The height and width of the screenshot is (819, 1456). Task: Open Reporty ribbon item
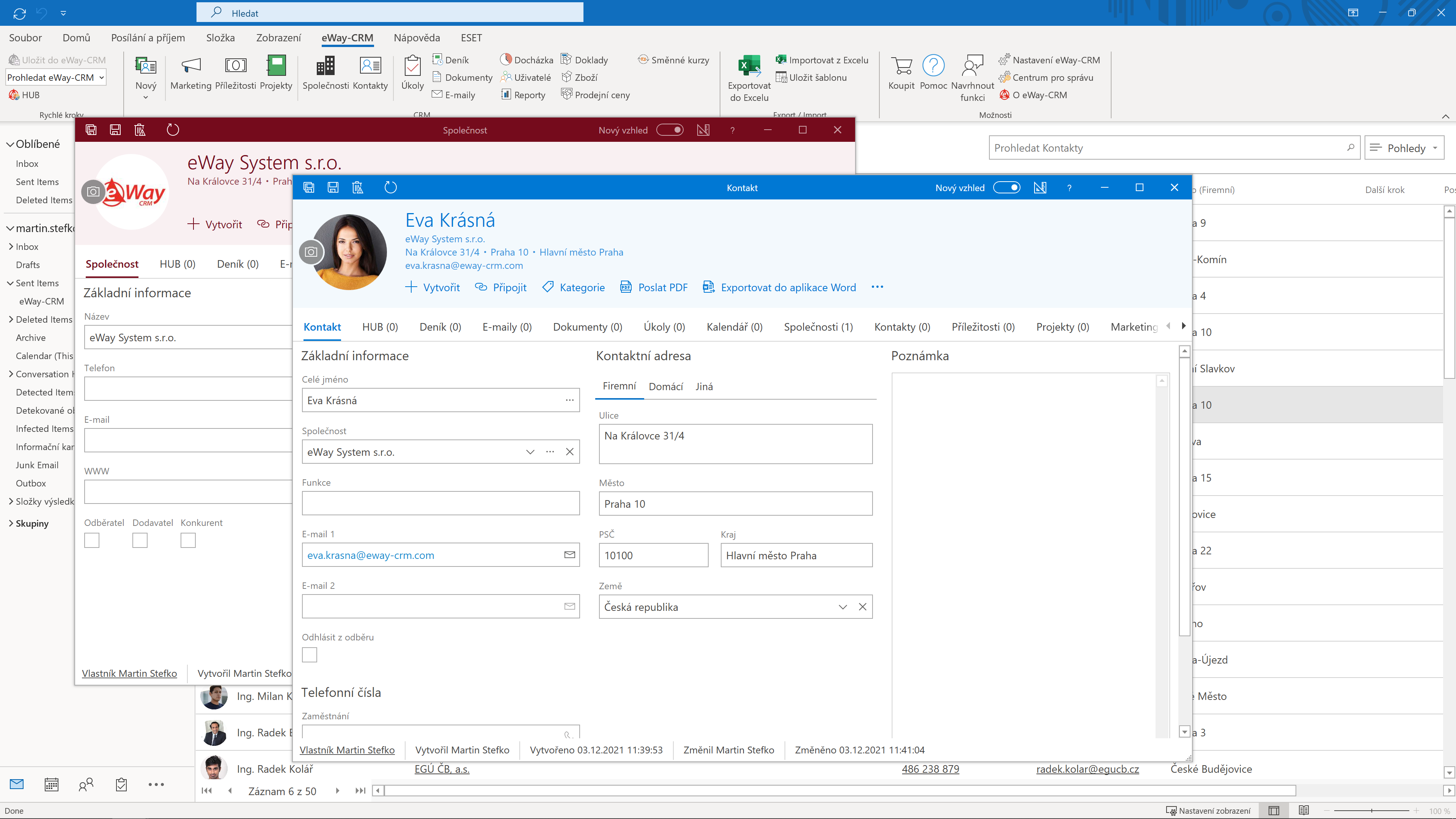pyautogui.click(x=523, y=95)
